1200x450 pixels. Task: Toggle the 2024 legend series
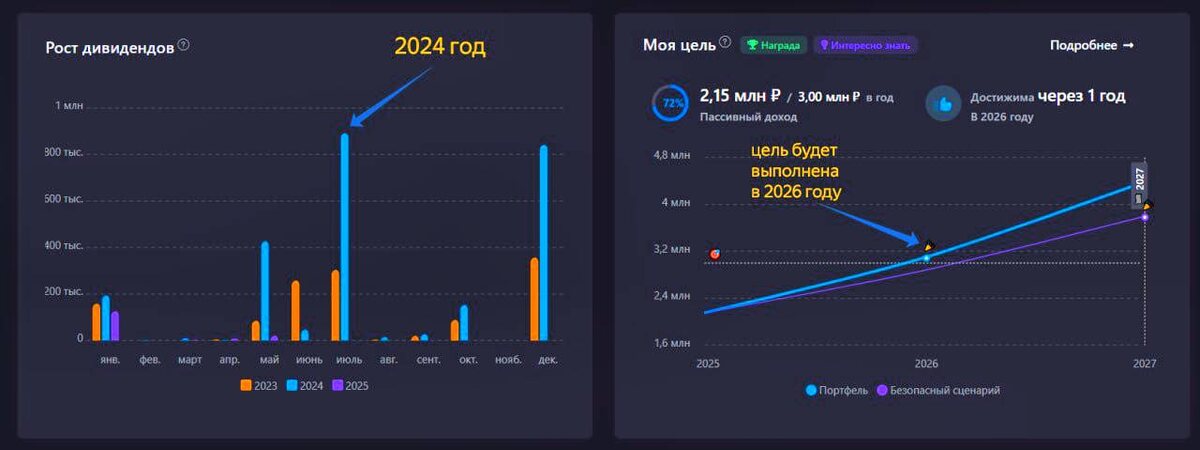306,385
